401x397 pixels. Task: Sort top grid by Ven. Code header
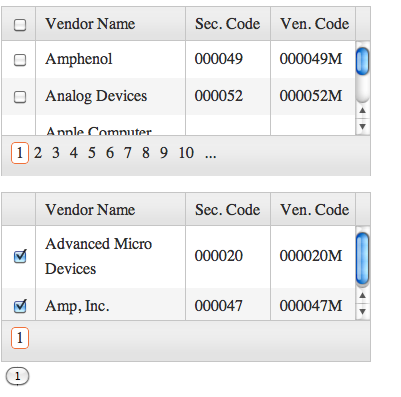pyautogui.click(x=313, y=24)
